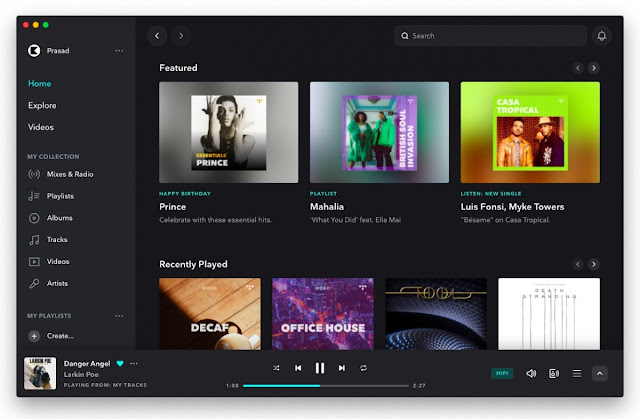Click the search magnifier icon

(404, 36)
